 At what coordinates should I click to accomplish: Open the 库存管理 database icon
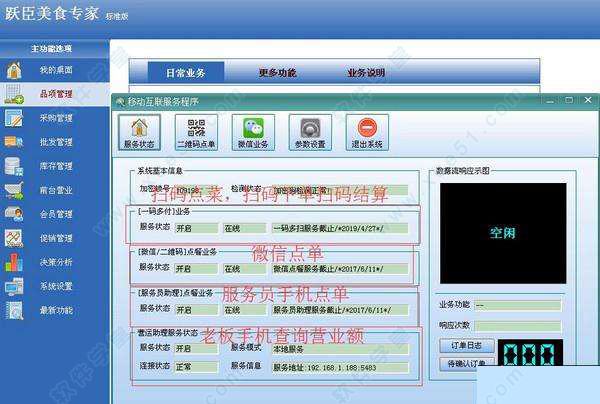coord(14,166)
